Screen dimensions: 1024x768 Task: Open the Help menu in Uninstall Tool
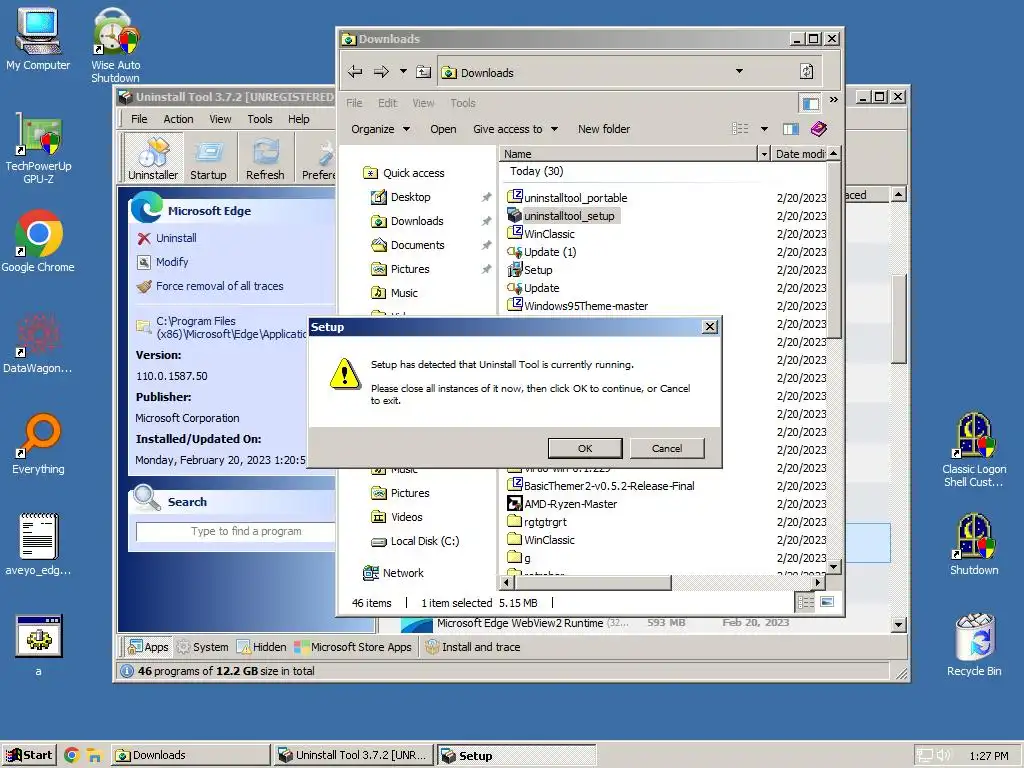298,119
